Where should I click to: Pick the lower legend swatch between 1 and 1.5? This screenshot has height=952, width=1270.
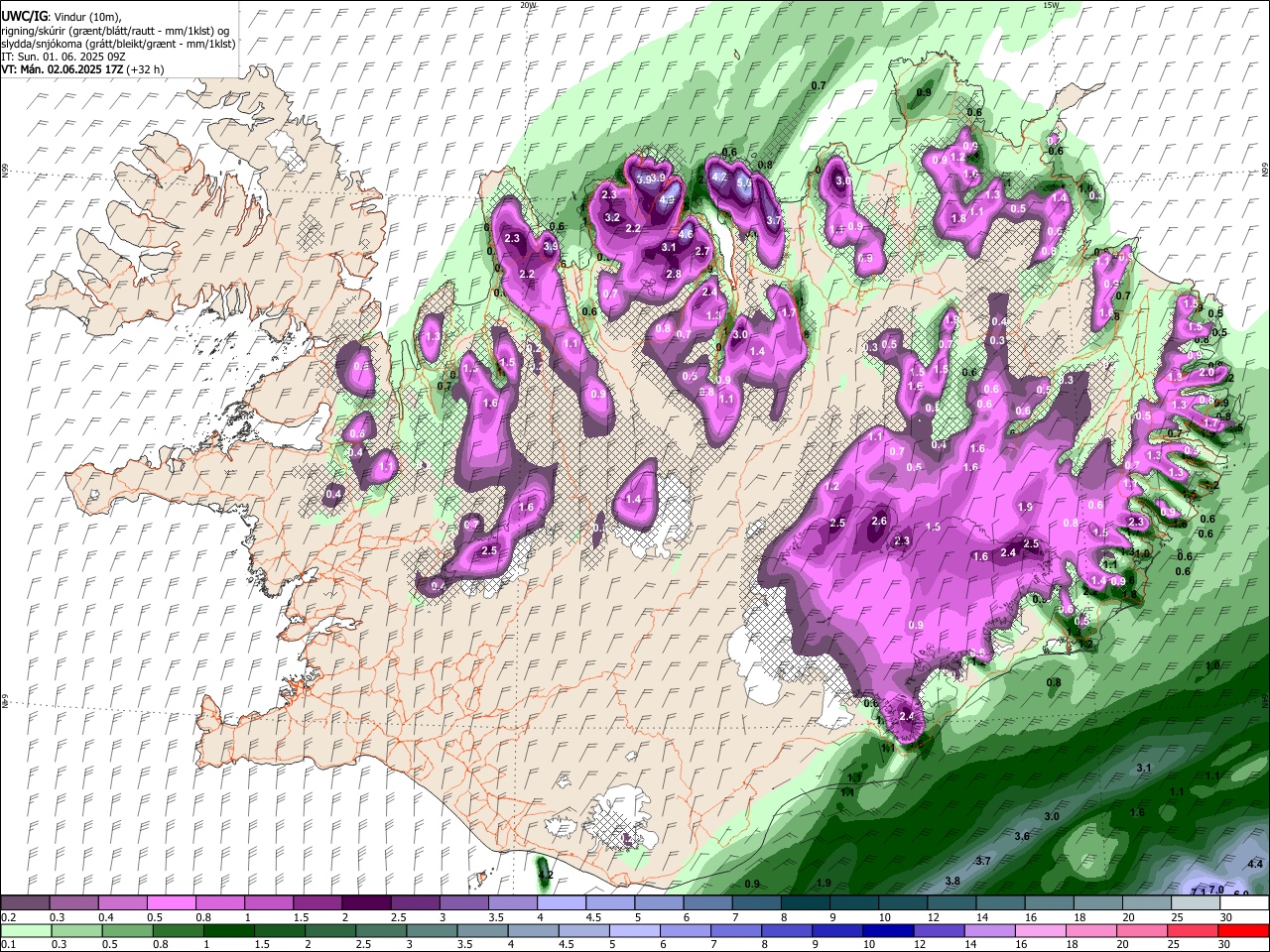(229, 931)
